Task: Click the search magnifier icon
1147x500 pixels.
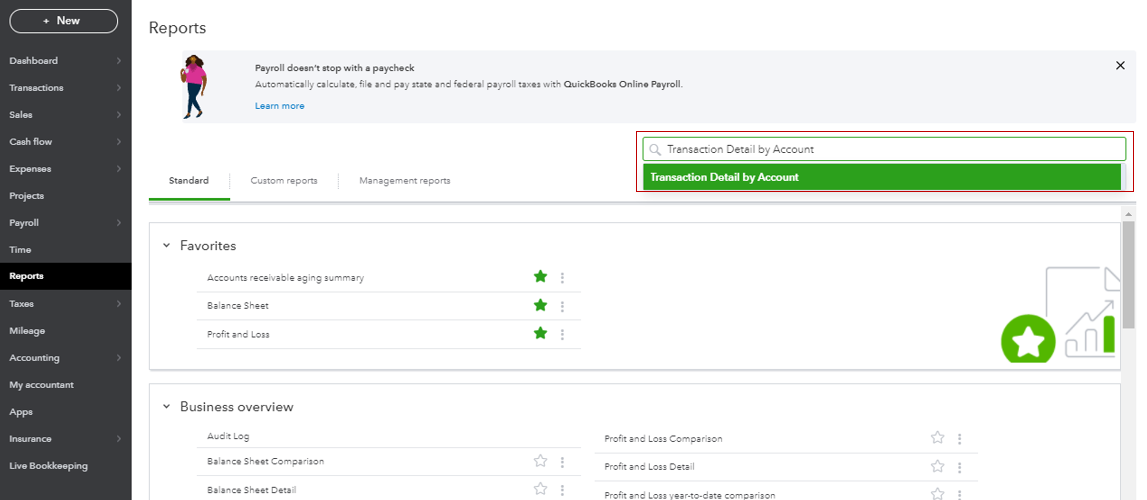Action: 655,150
